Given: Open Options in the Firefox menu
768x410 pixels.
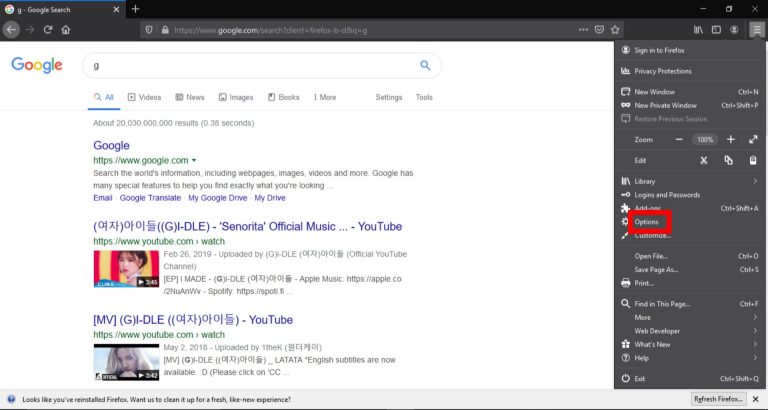Looking at the screenshot, I should [x=690, y=222].
